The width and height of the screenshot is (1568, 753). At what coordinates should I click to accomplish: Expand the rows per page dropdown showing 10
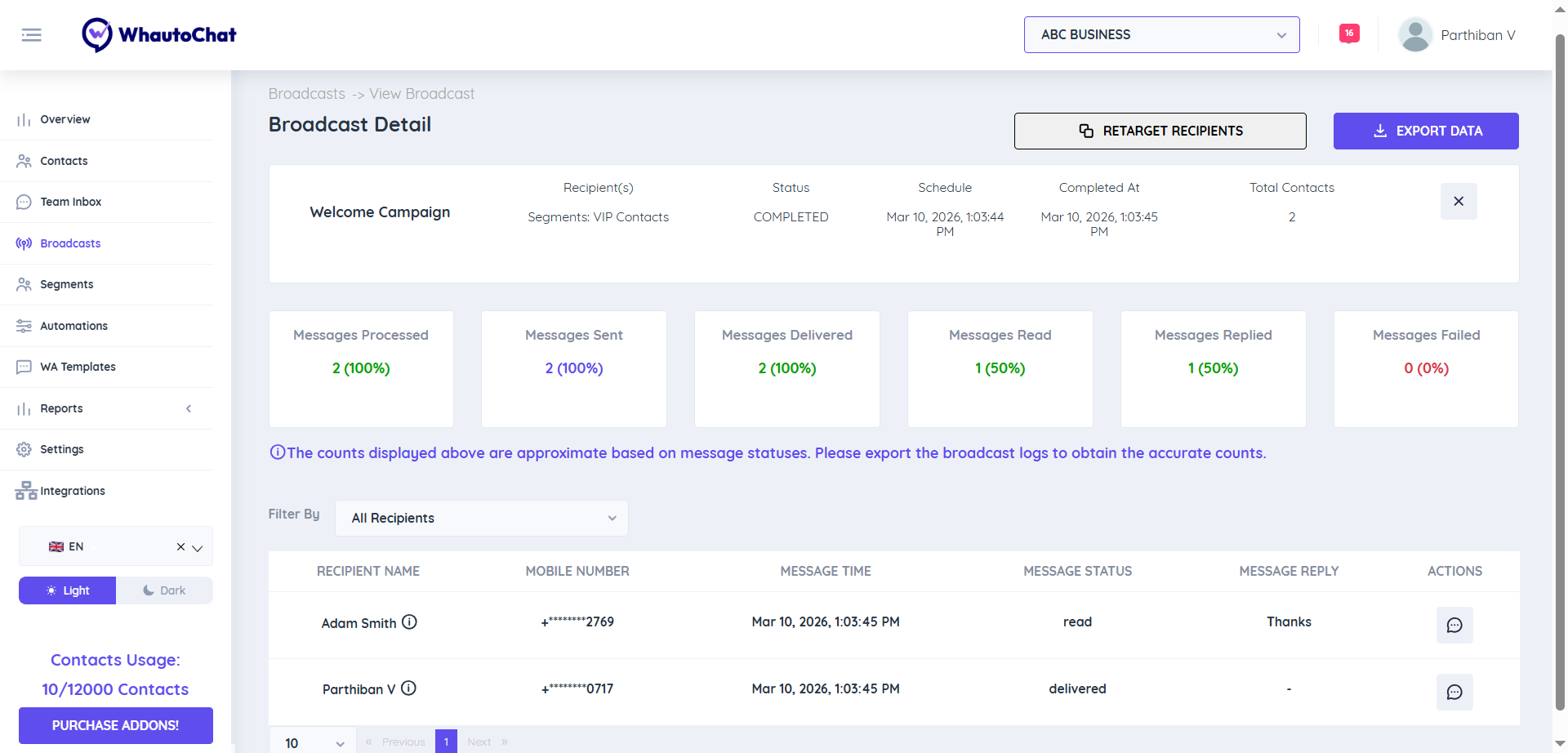click(x=312, y=740)
